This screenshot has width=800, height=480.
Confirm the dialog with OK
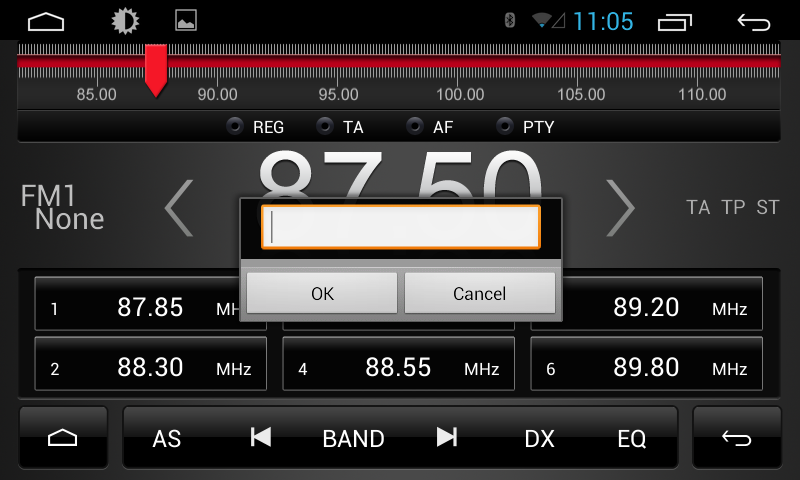(x=322, y=293)
